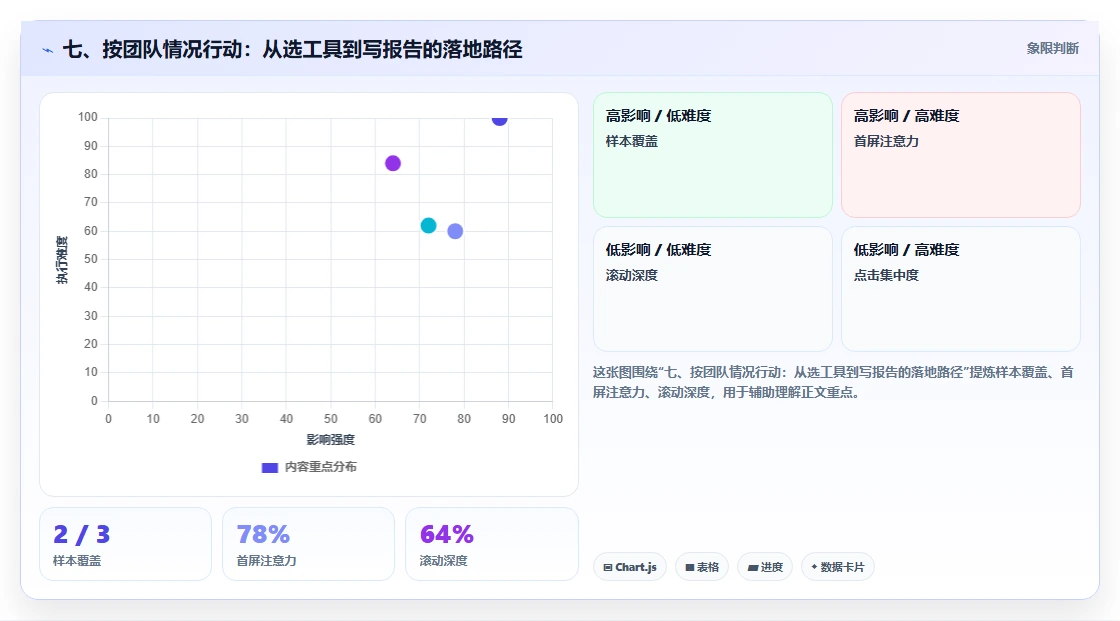This screenshot has width=1120, height=621.
Task: Click the 数据卡片 tag chip
Action: click(x=838, y=567)
